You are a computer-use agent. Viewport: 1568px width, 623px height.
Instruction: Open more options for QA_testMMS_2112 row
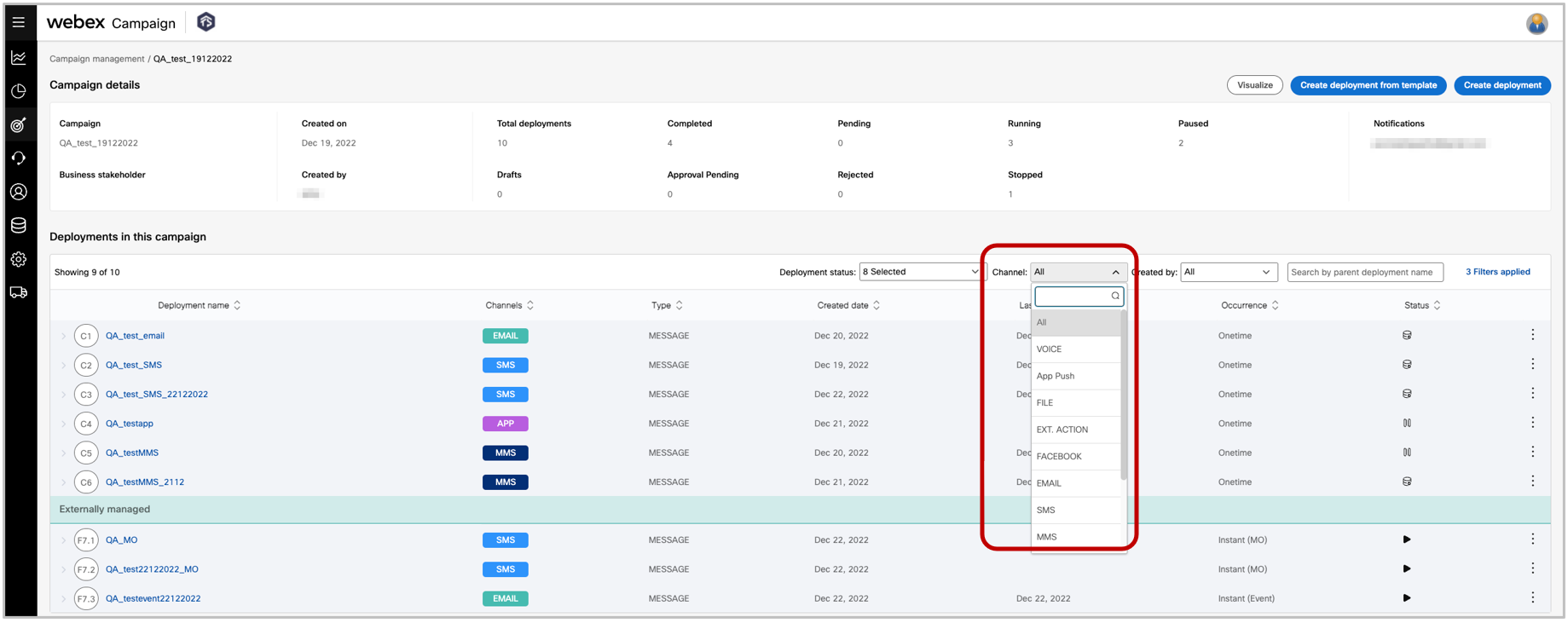(x=1532, y=482)
